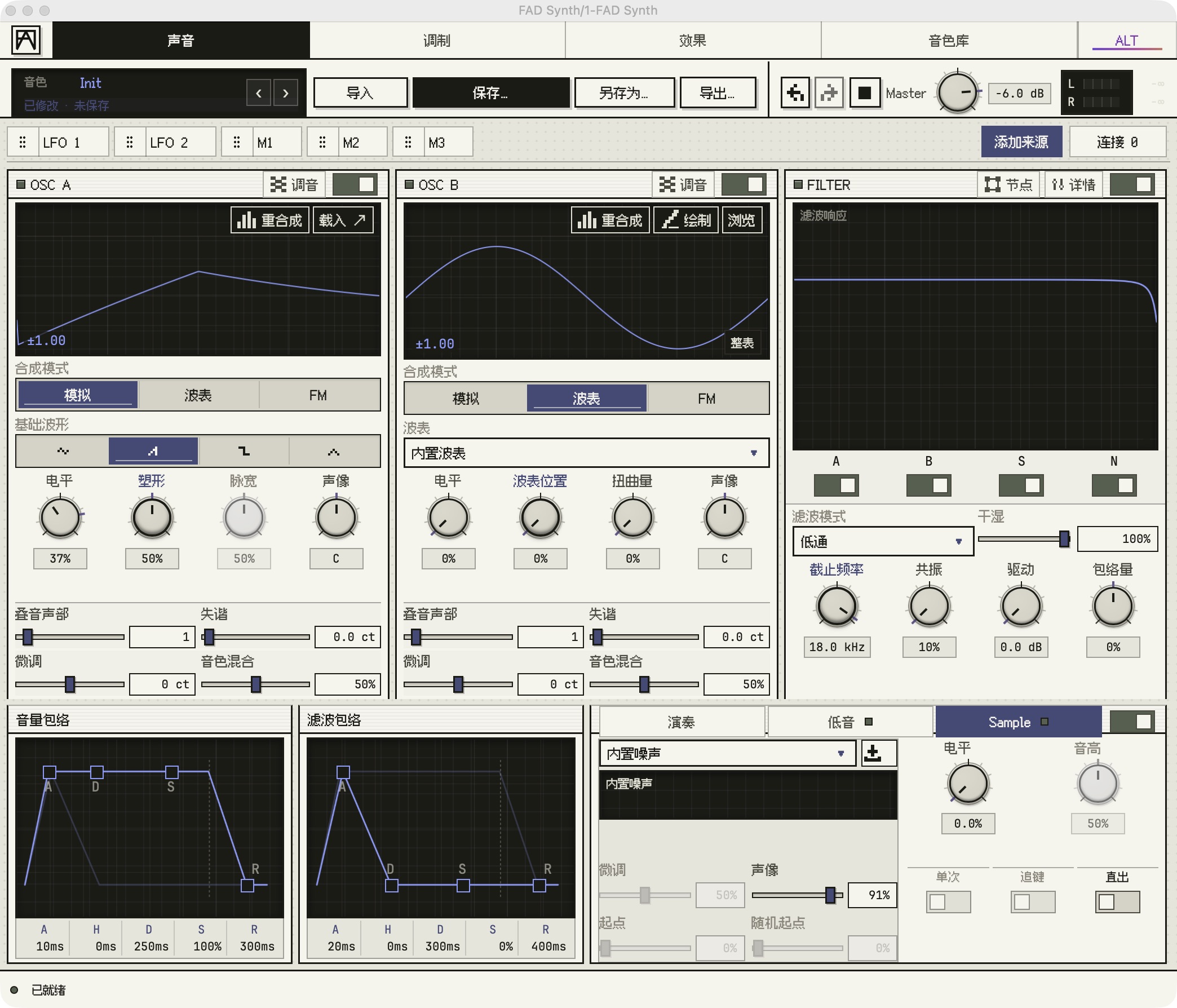Select the sine base waveform icon

[63, 451]
